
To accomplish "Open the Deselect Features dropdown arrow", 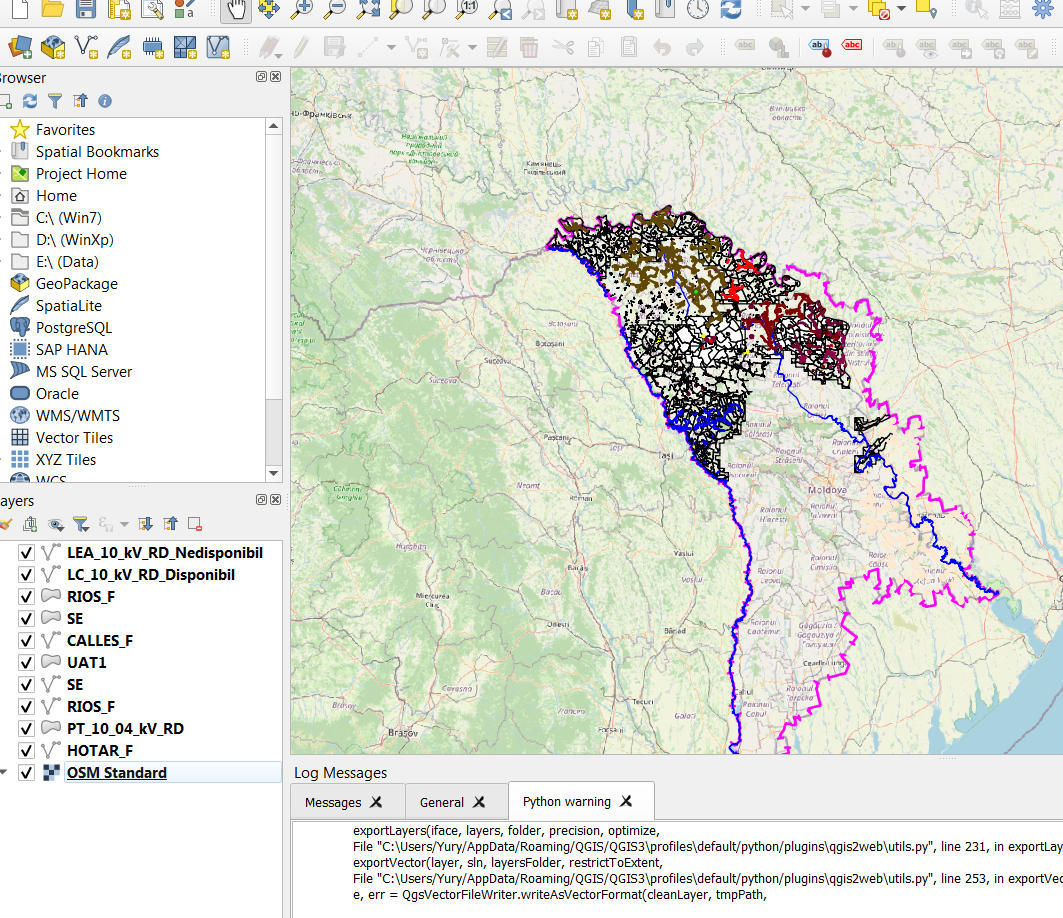I will 901,9.
